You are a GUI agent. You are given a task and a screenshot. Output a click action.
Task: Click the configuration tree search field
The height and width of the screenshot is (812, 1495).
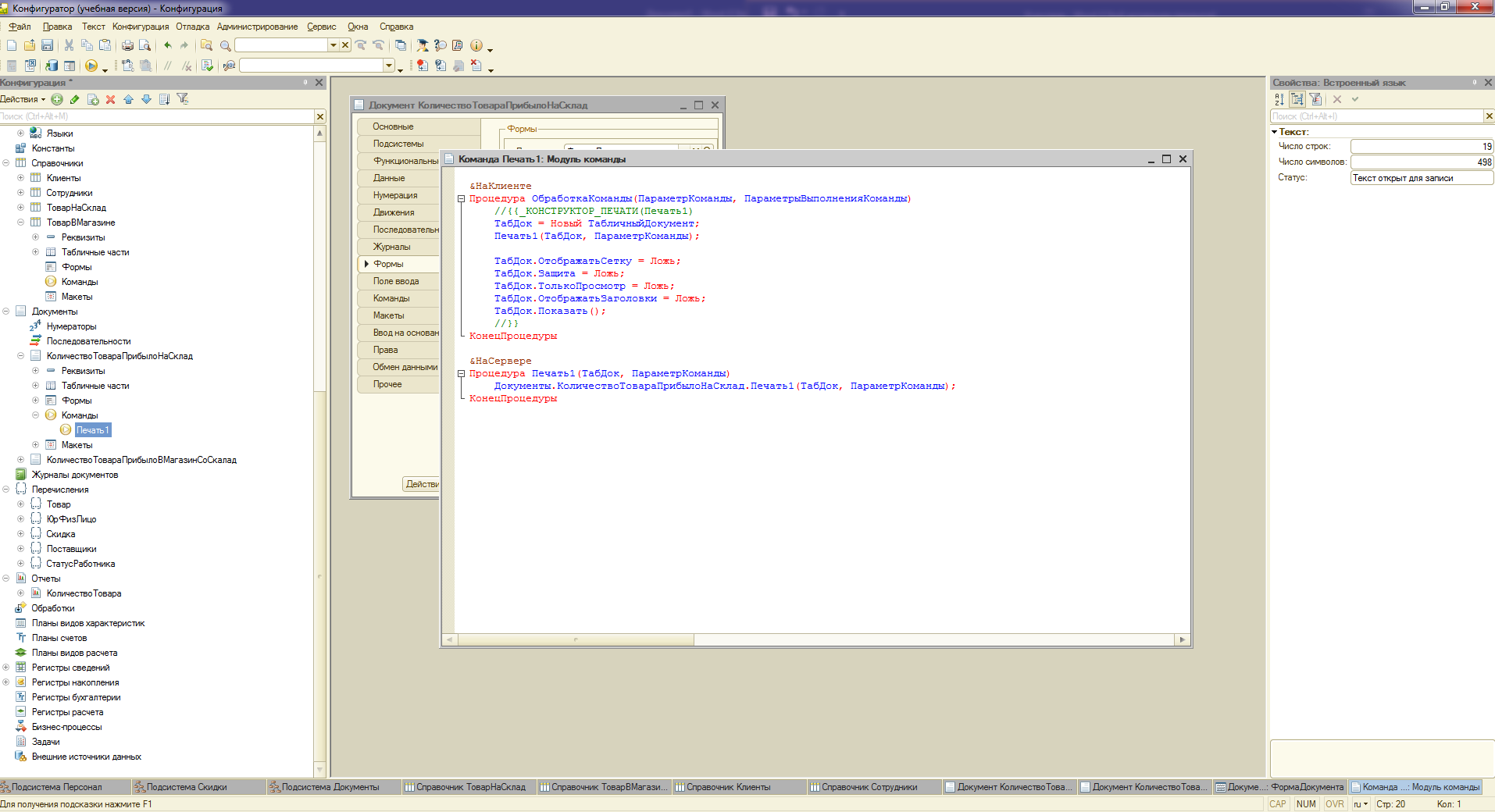point(156,116)
